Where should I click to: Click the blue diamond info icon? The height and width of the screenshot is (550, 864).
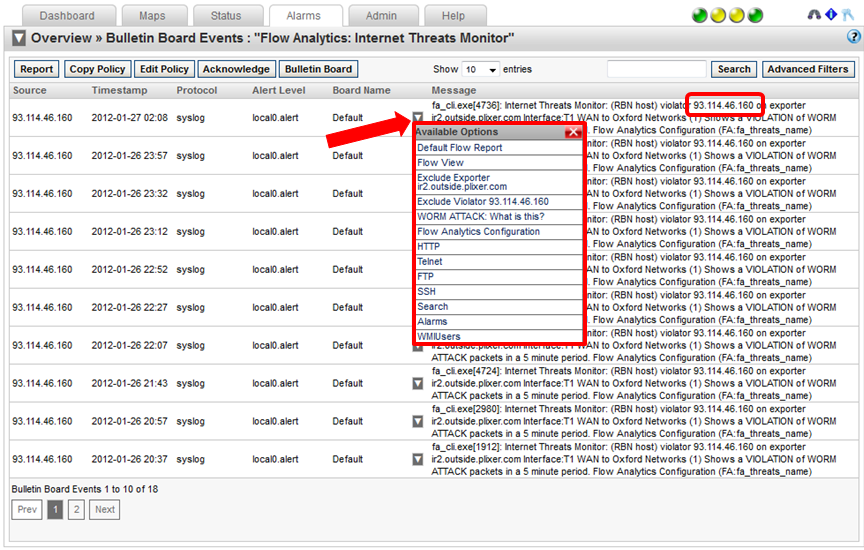pos(830,15)
